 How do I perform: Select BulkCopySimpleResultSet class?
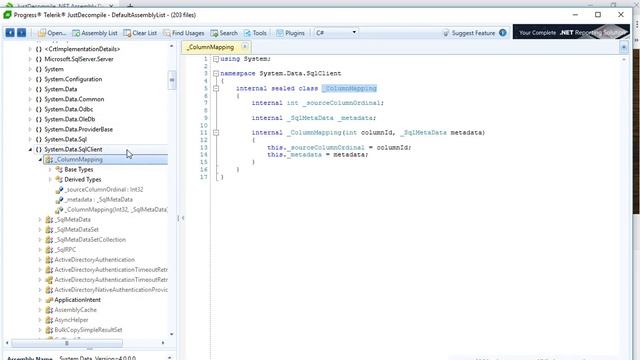(x=88, y=330)
